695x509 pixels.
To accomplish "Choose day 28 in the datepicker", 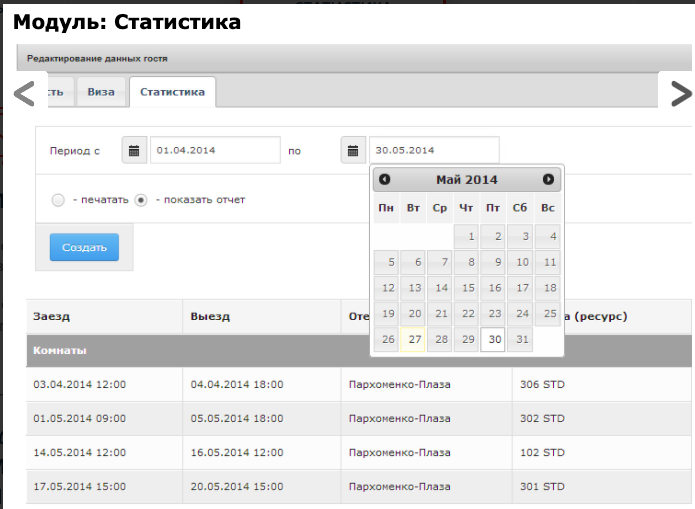I will tap(440, 339).
